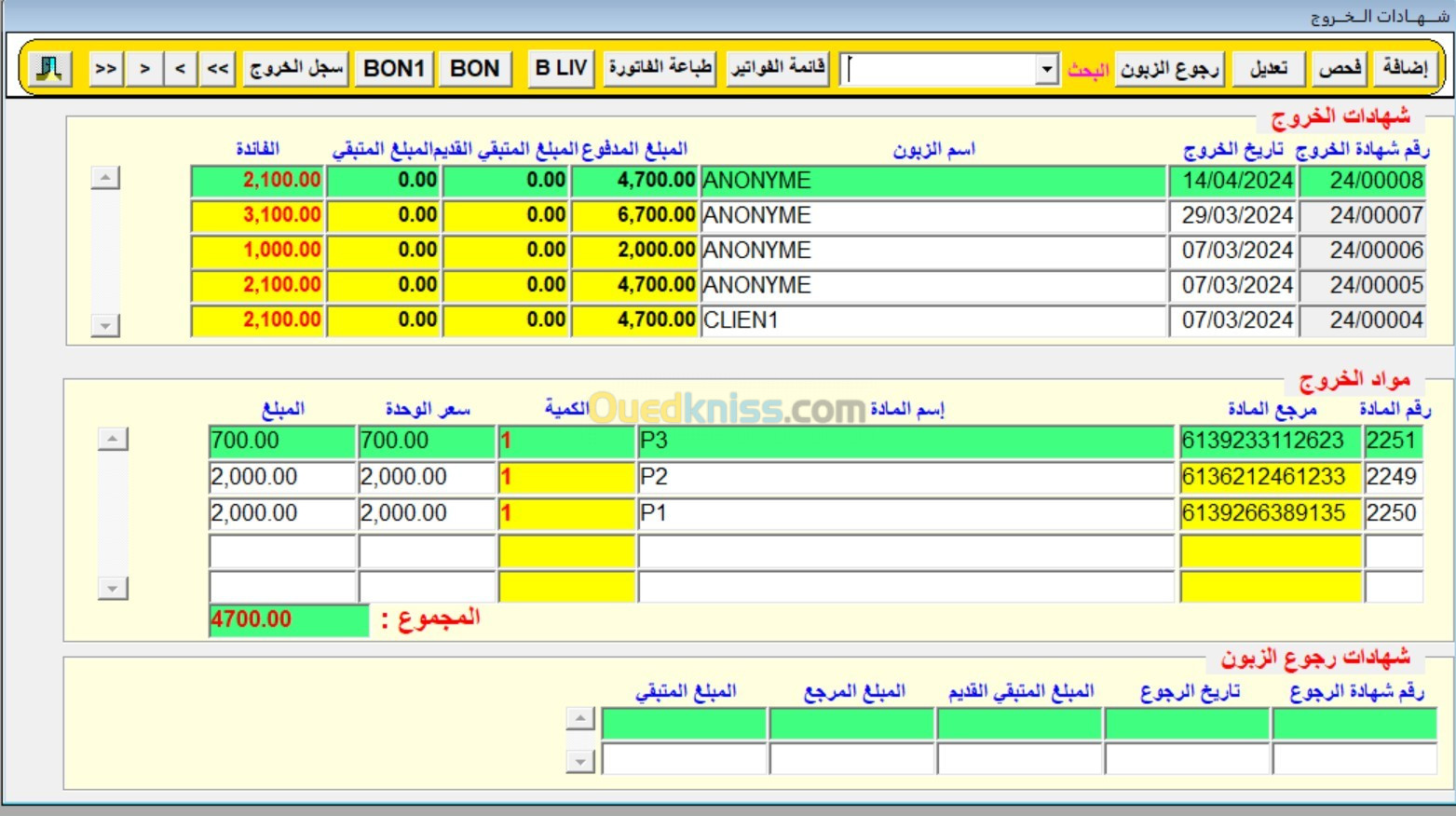Click material number 2250
The width and height of the screenshot is (1456, 816).
click(1394, 513)
